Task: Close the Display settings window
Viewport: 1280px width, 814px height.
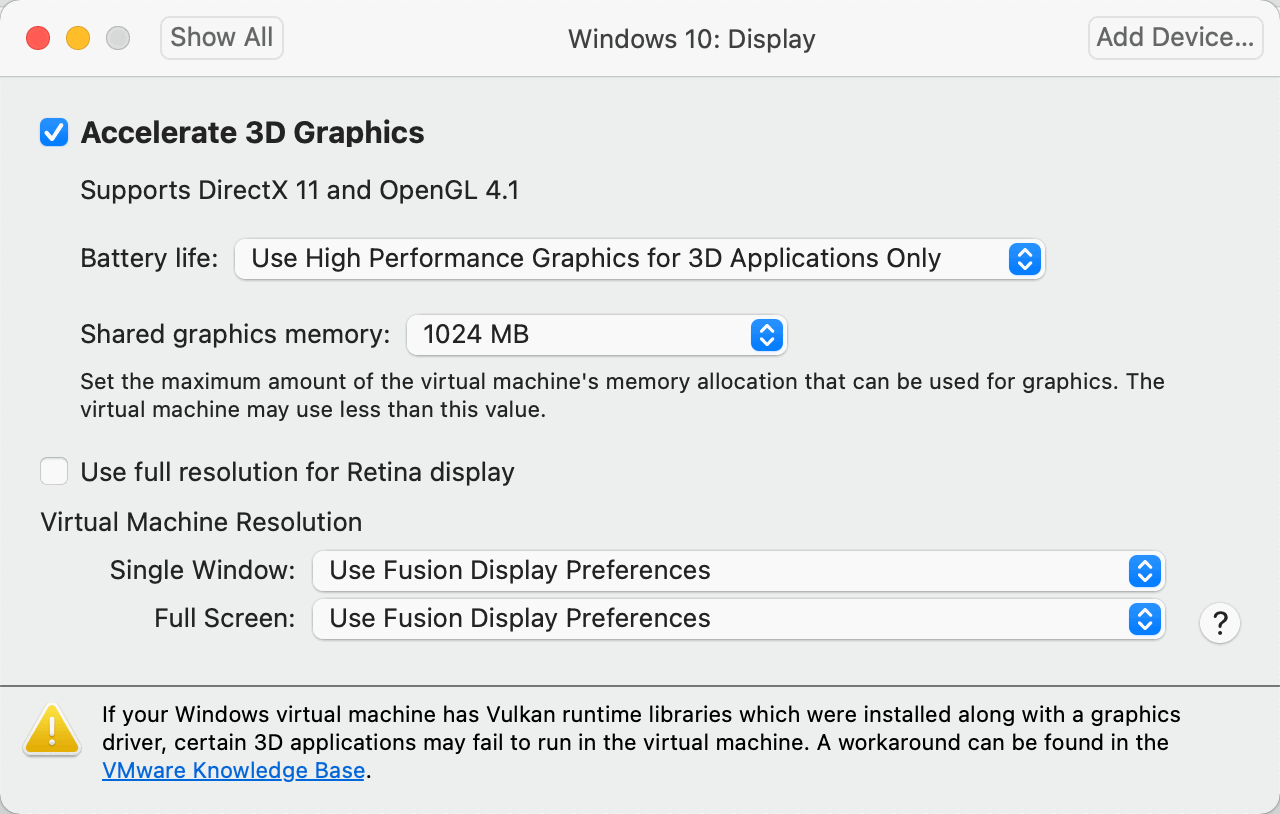Action: [x=38, y=38]
